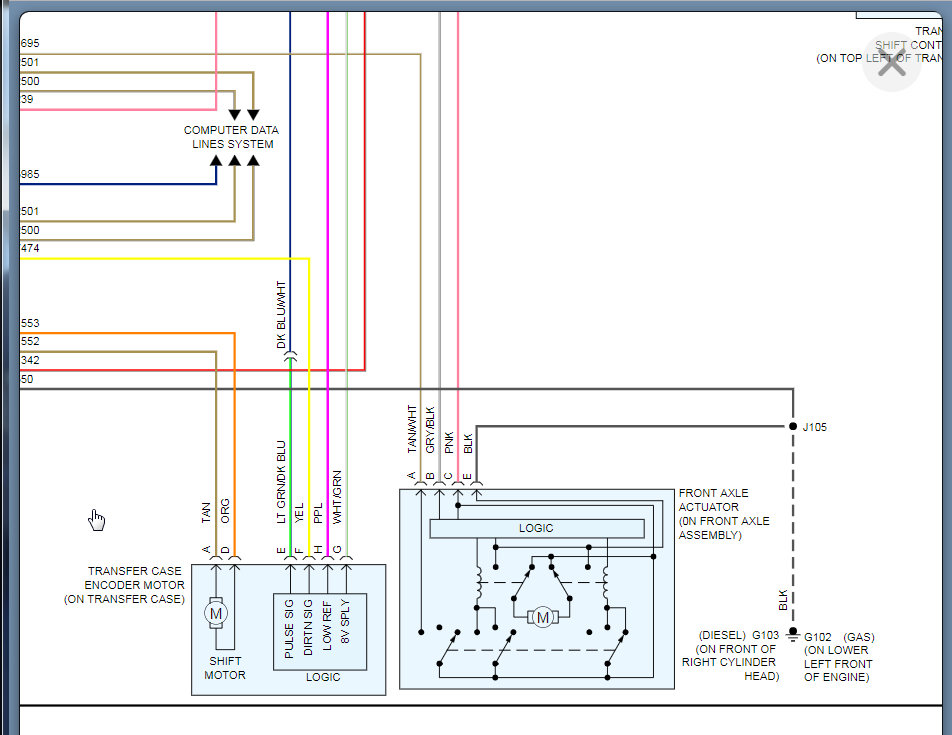Click the ground symbol between G103 and G102
Screen dimensions: 952x735
pyautogui.click(x=792, y=636)
